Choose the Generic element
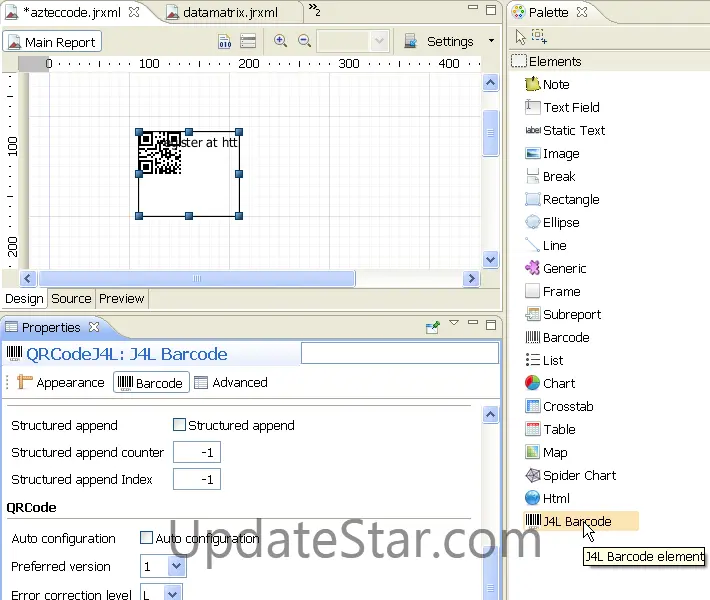 point(555,269)
